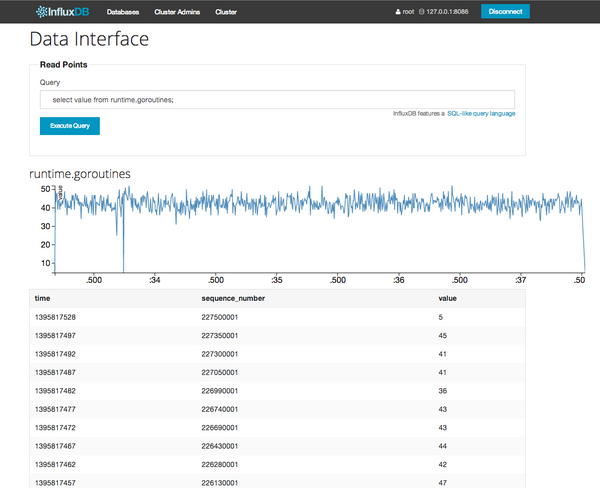Open the Cluster menu item

pos(226,12)
